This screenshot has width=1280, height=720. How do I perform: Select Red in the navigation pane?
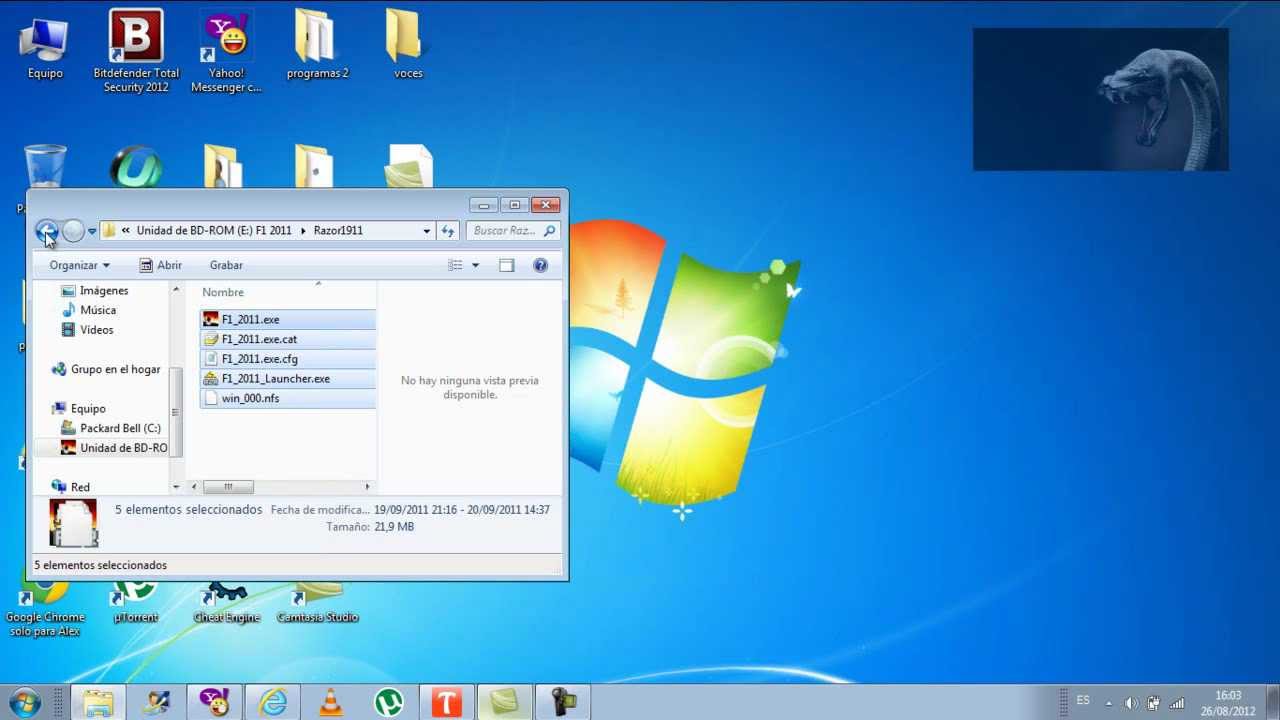tap(71, 487)
